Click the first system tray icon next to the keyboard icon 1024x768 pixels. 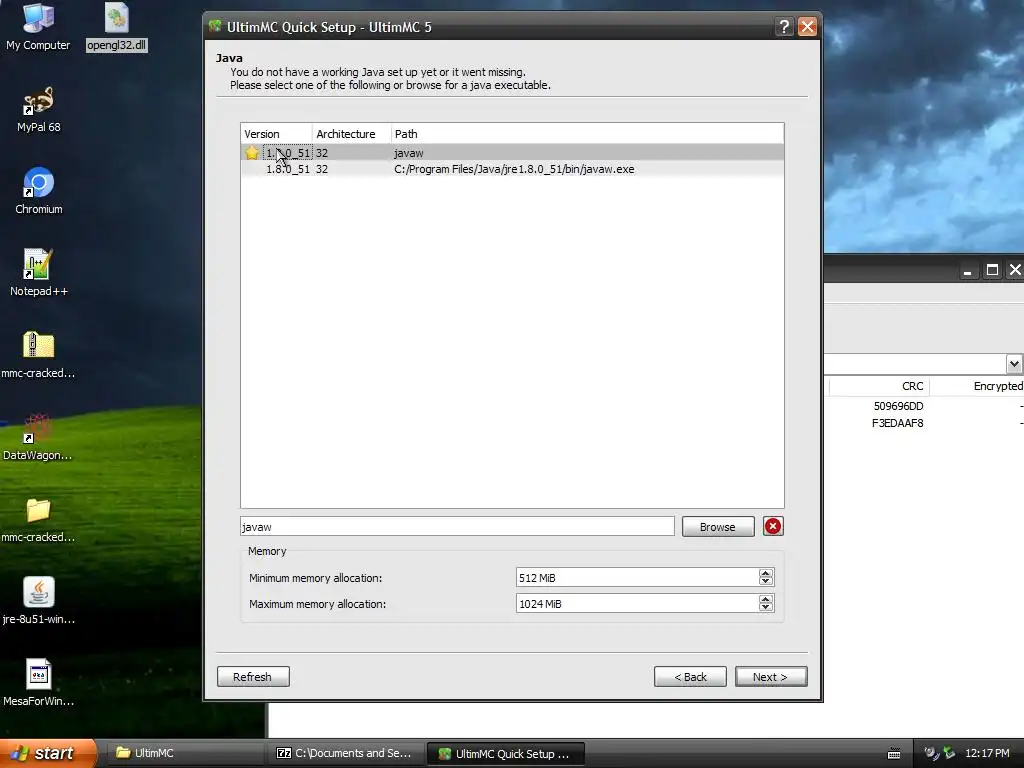coord(932,753)
